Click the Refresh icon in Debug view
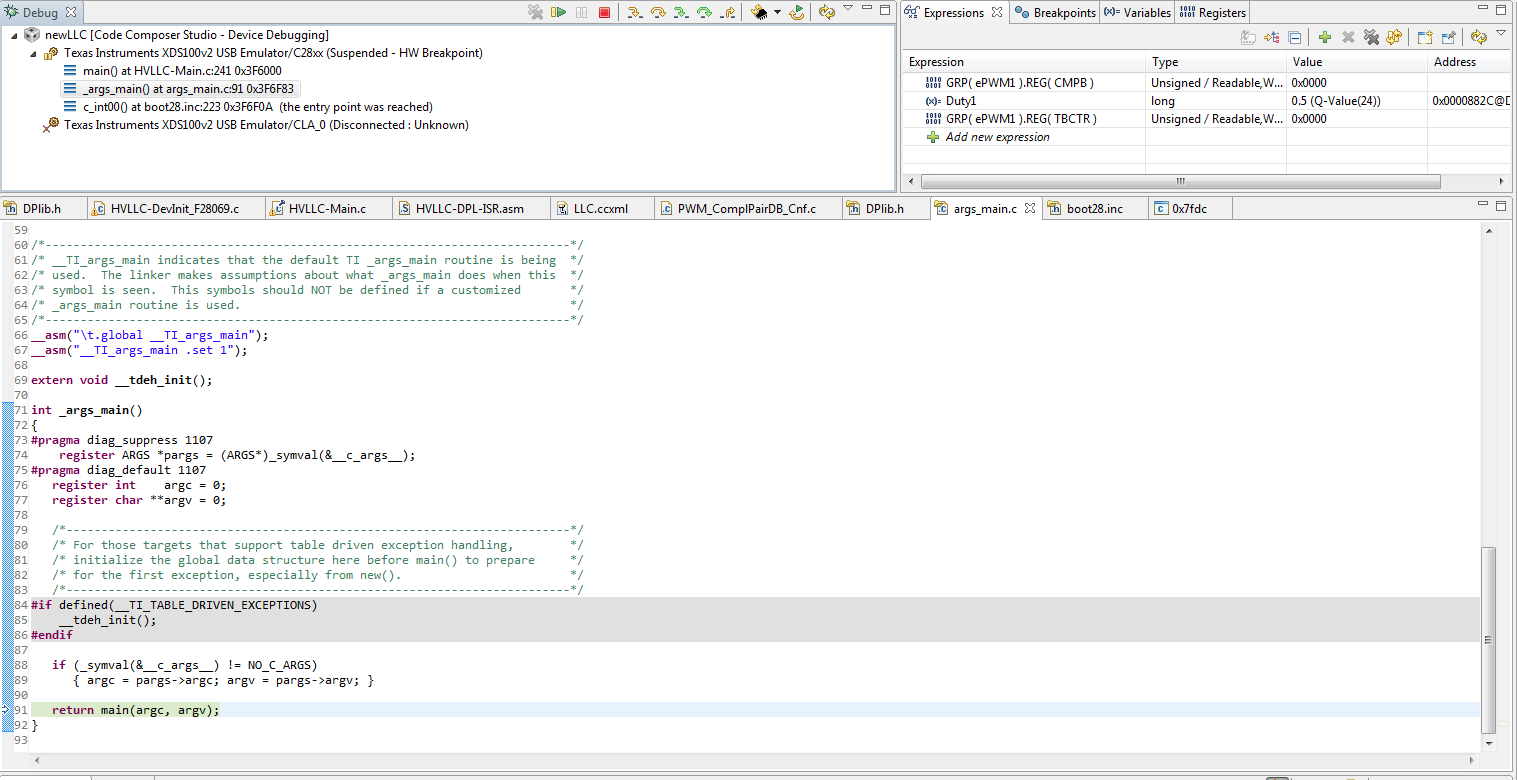The width and height of the screenshot is (1517, 780). tap(827, 12)
